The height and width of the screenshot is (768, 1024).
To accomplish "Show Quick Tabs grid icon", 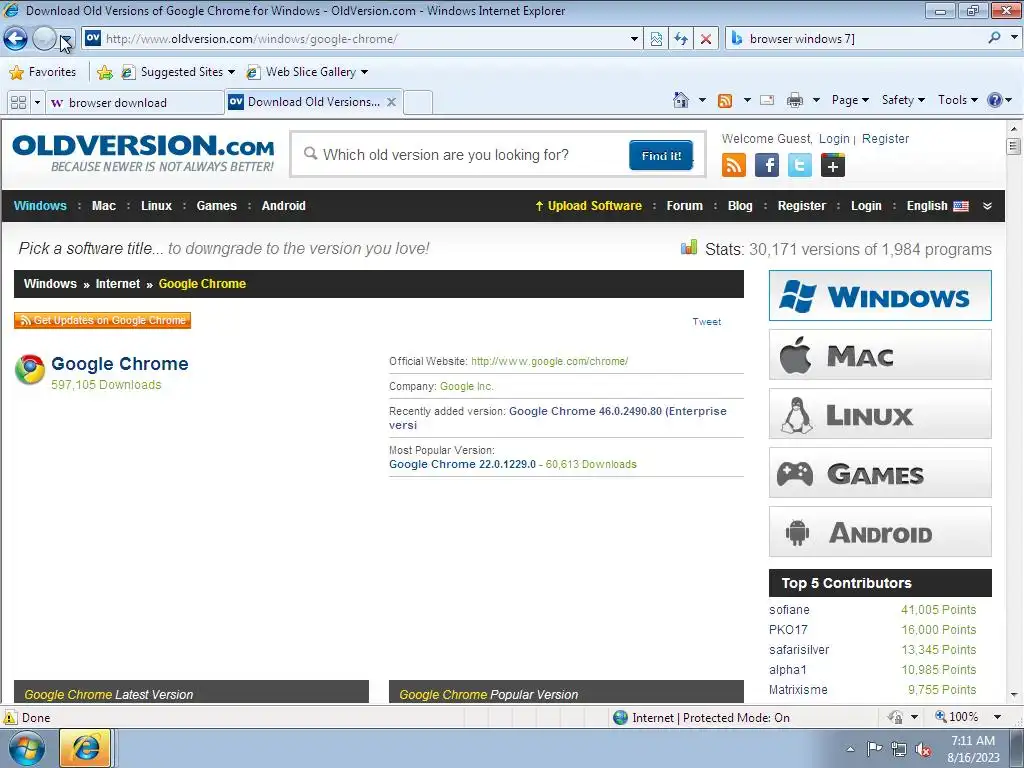I will click(19, 103).
